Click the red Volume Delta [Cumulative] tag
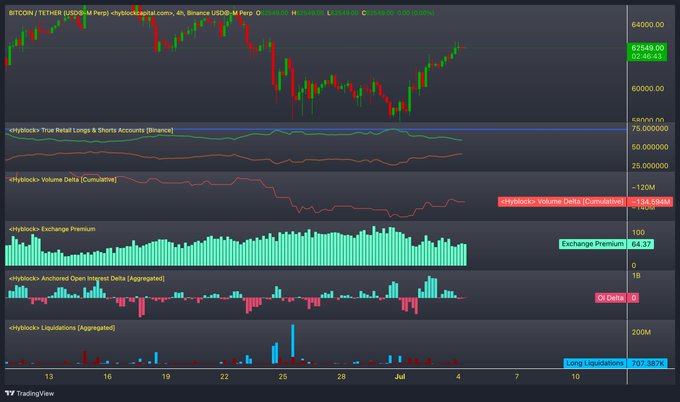 pos(562,202)
